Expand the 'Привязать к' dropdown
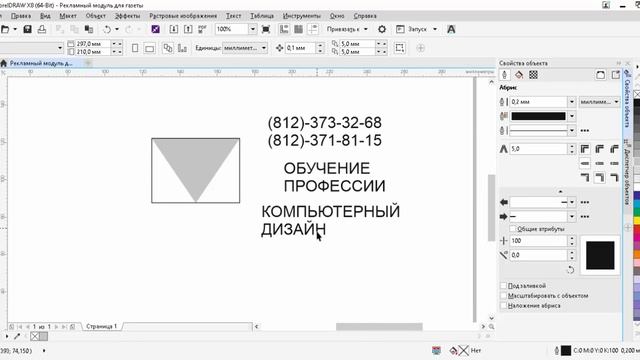 click(x=366, y=29)
